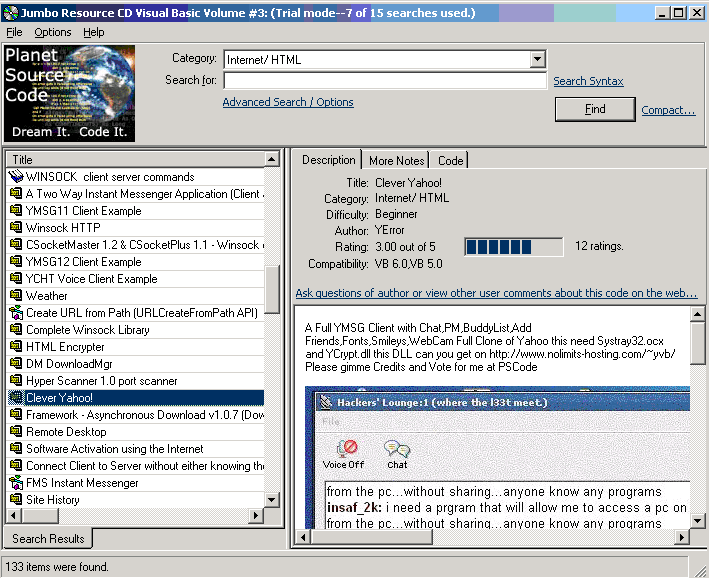Viewport: 709px width, 578px height.
Task: Select the Search Results tab
Action: tap(48, 539)
